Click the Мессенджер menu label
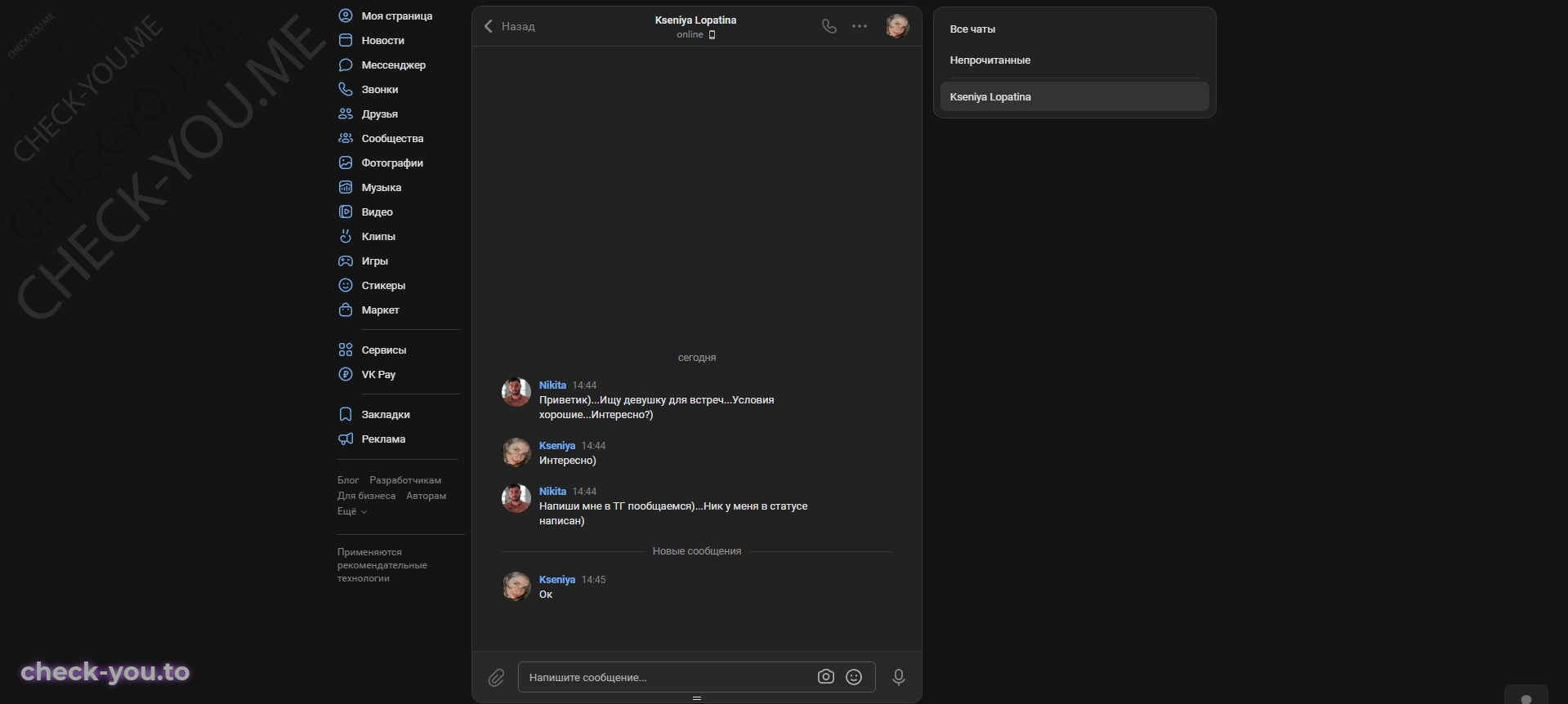Viewport: 1568px width, 704px height. (394, 65)
